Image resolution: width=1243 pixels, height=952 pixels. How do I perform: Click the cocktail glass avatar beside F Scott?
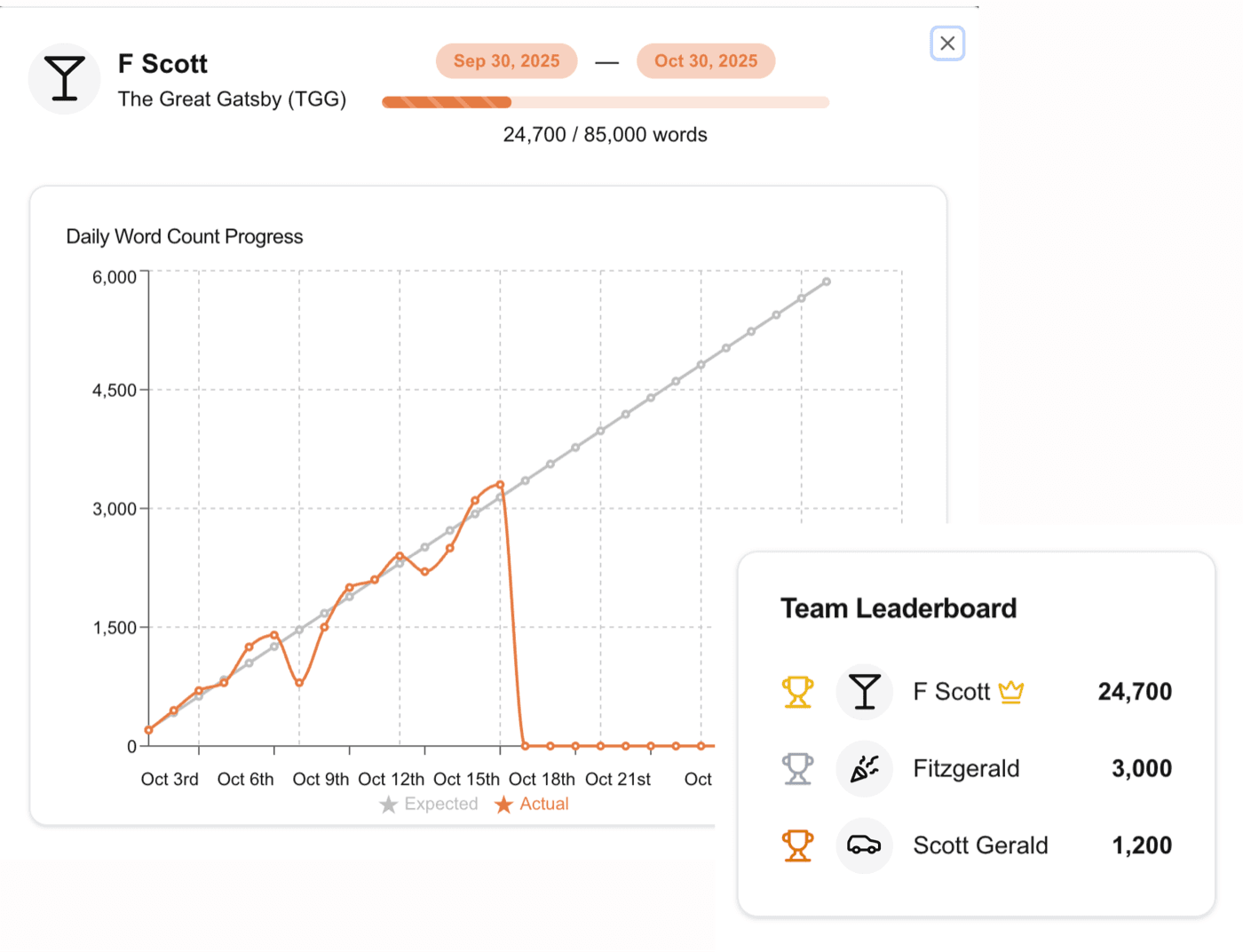tap(64, 79)
